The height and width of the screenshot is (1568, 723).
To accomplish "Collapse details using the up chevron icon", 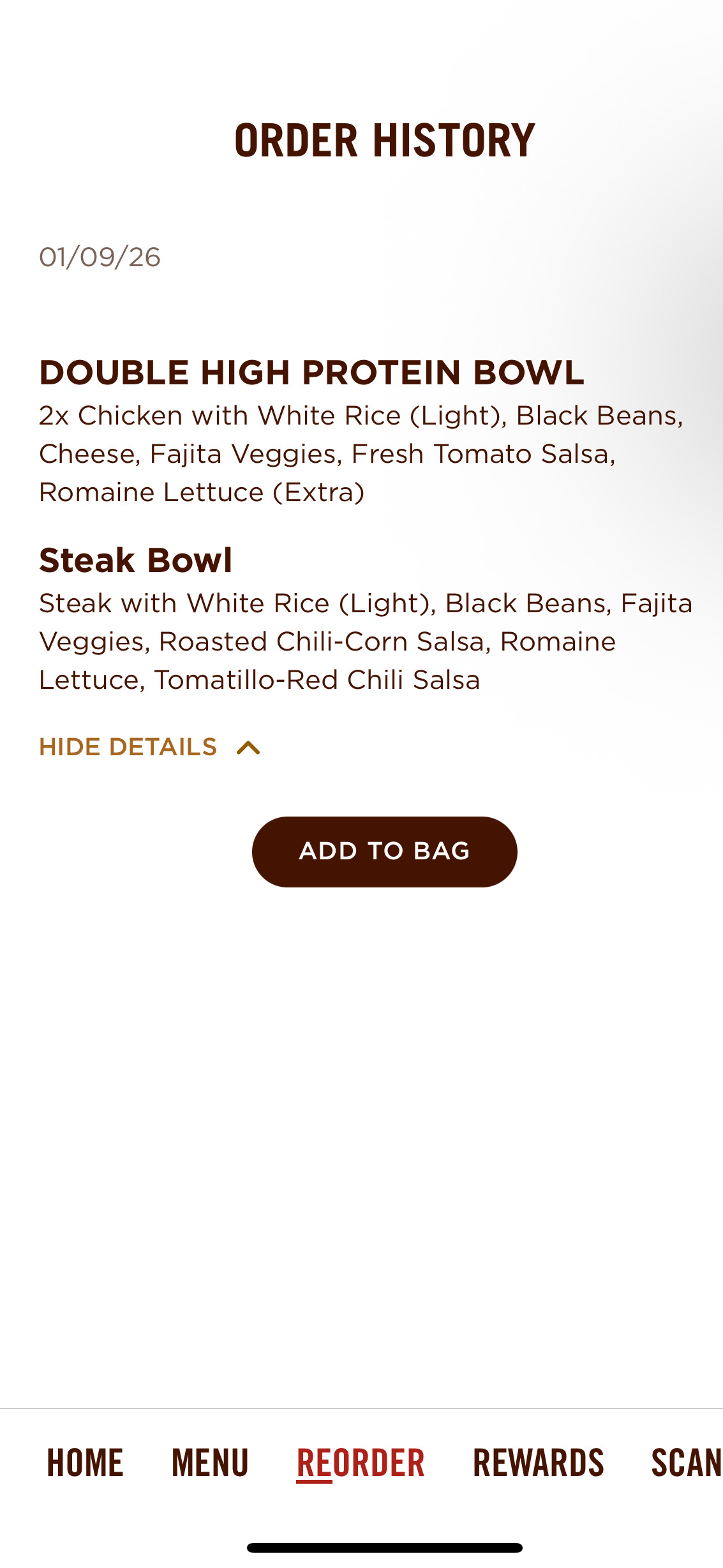I will [248, 748].
